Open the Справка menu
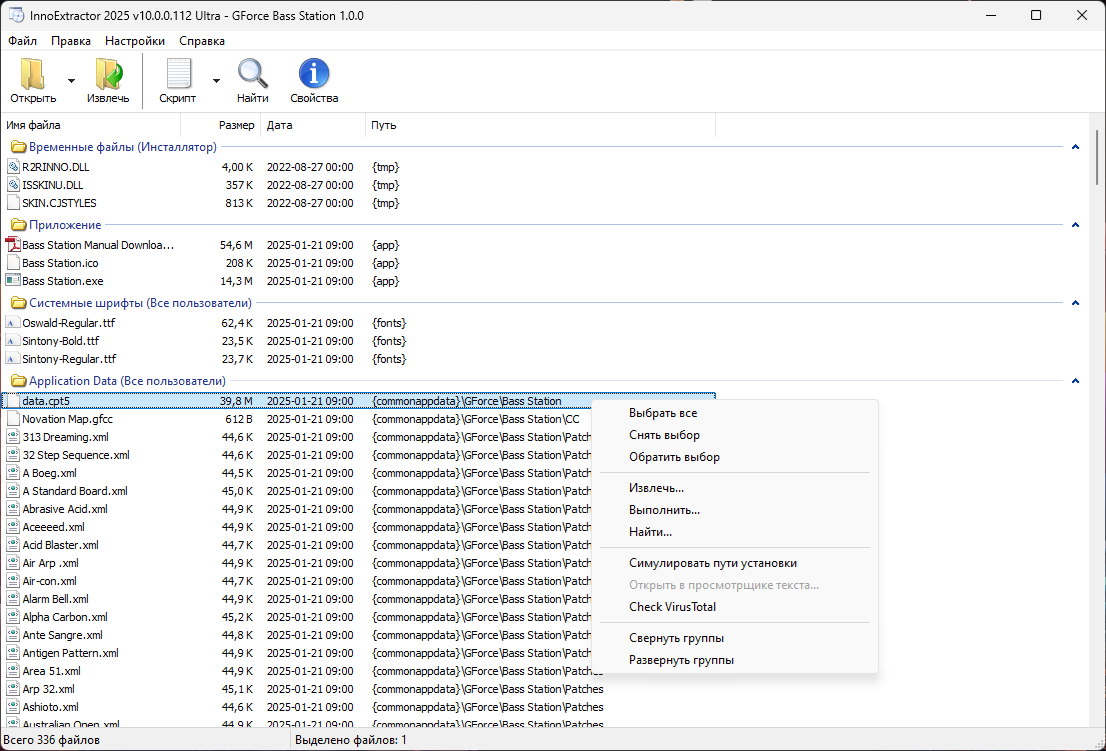1106x751 pixels. pos(202,41)
